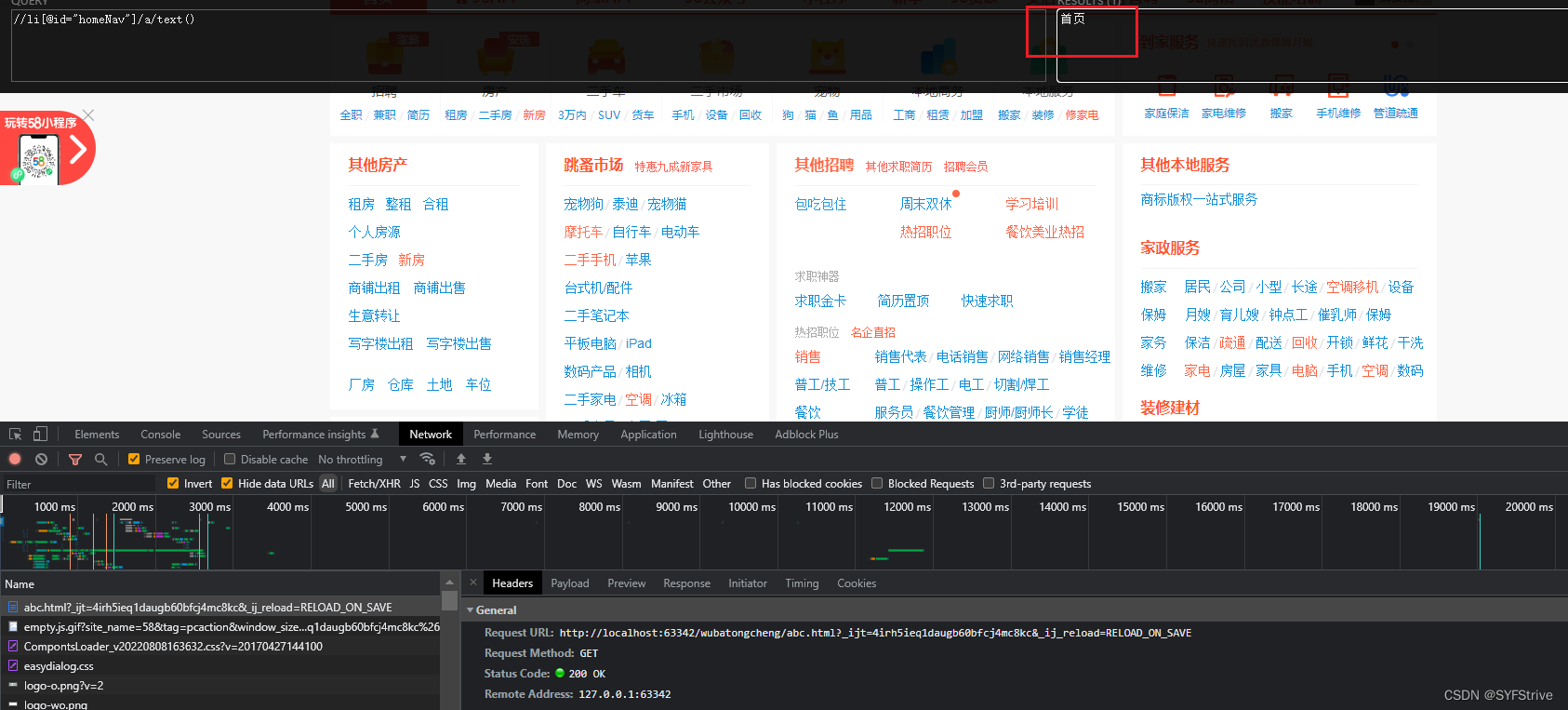Screen dimensions: 1568x710
Task: Click red arrow on QR popup
Action: (79, 149)
